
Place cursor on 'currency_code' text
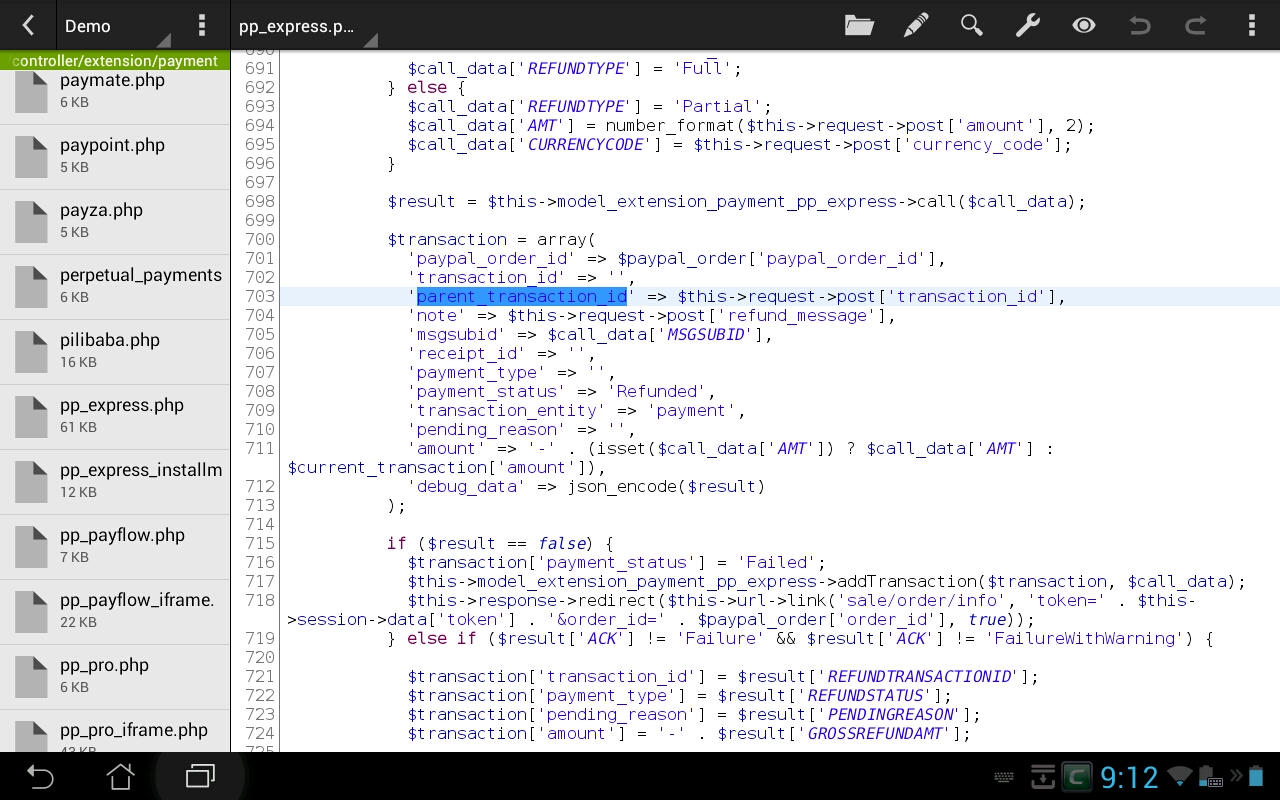click(x=976, y=144)
